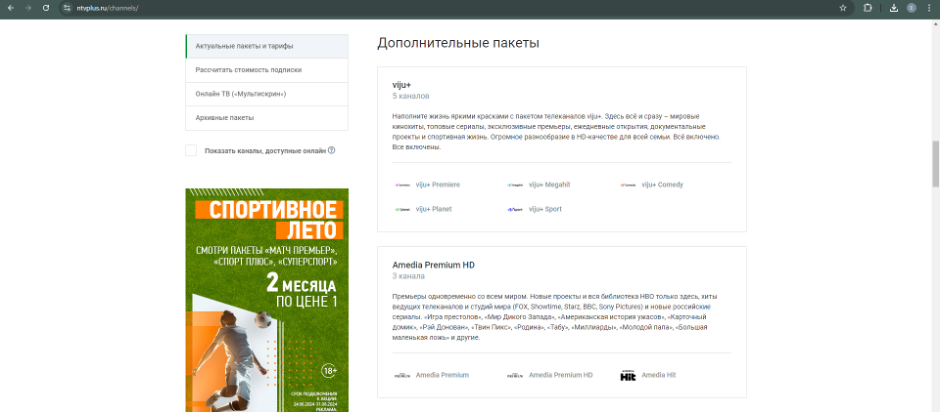Screen dimensions: 941x412
Task: Click the address bar URL field
Action: [x=456, y=8]
